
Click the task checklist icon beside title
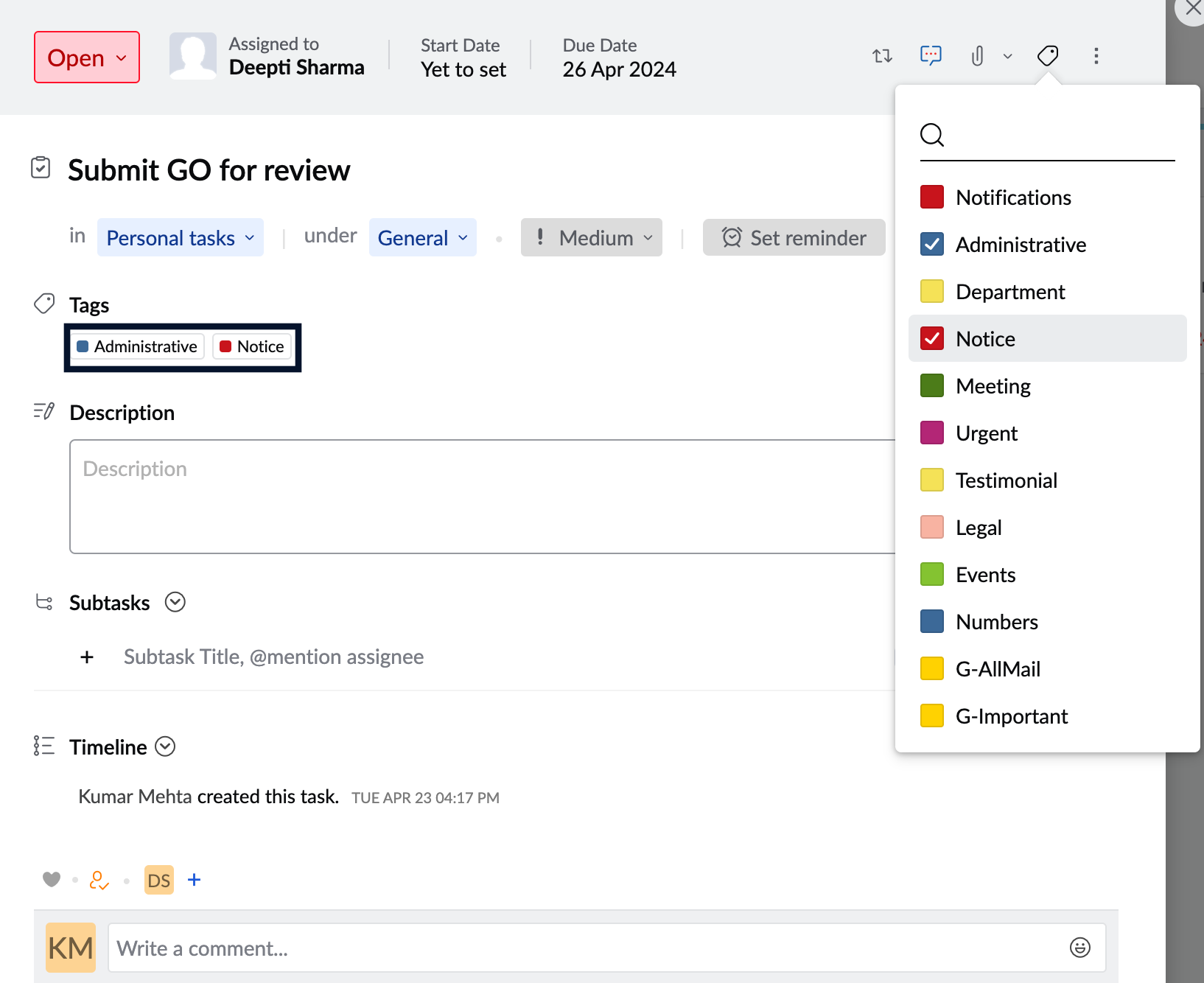pos(41,168)
